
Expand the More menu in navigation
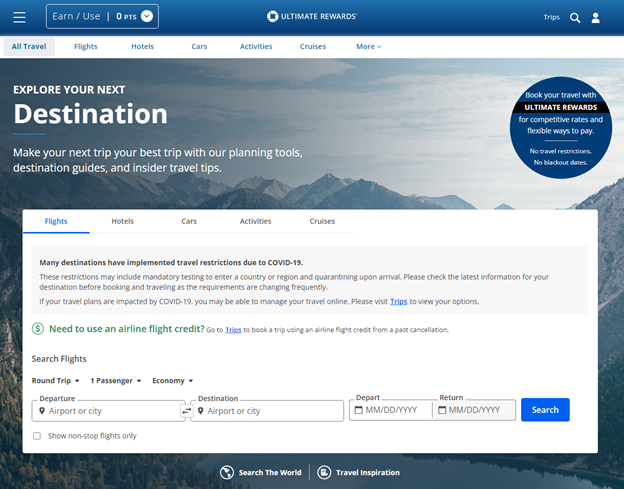point(369,47)
